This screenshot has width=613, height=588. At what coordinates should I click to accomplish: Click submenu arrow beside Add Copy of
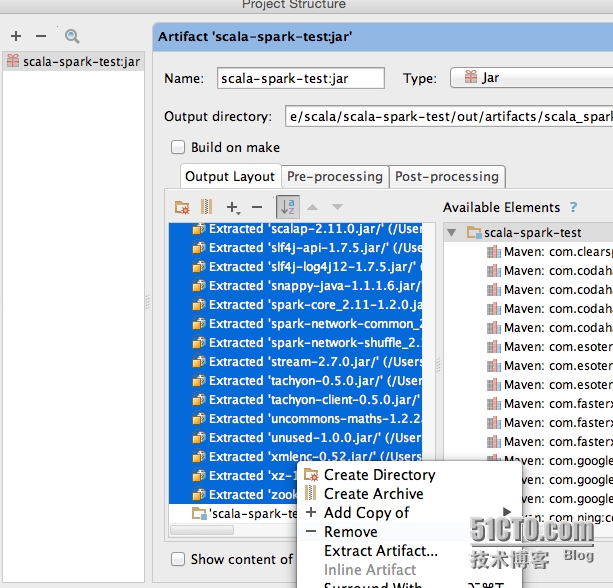point(507,511)
